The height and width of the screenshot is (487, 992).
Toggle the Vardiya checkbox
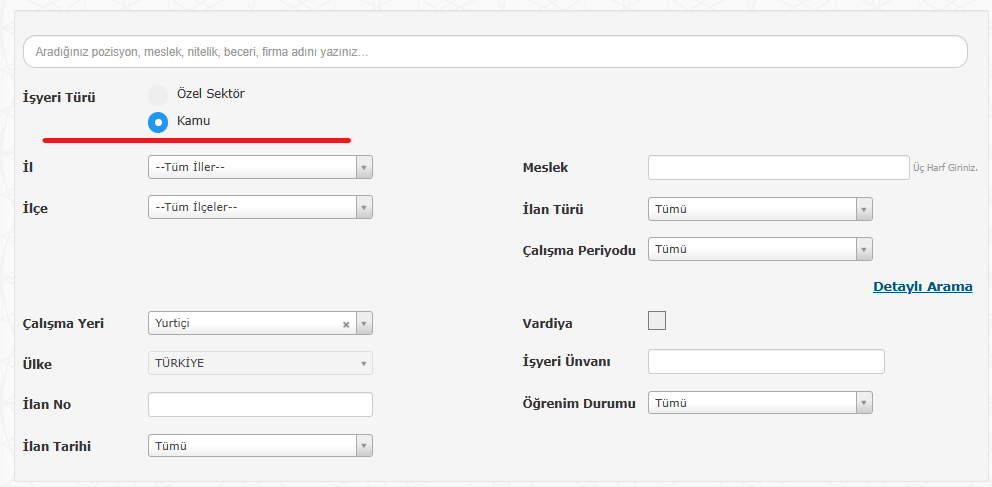(657, 321)
